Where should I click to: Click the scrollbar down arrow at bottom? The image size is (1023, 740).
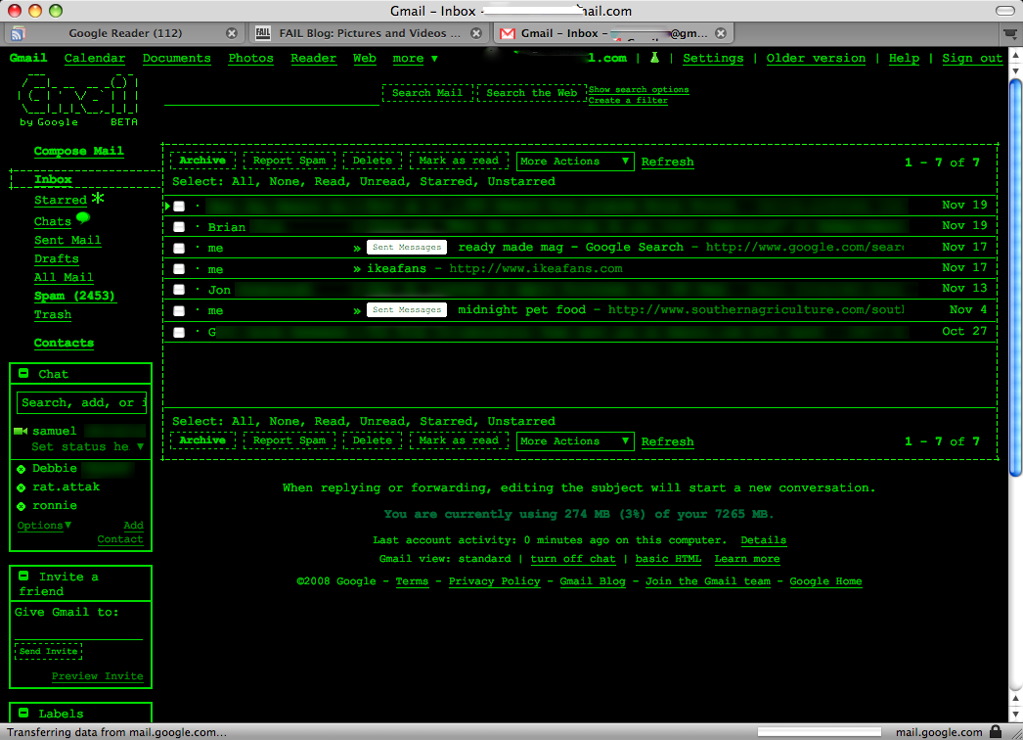pyautogui.click(x=1015, y=714)
